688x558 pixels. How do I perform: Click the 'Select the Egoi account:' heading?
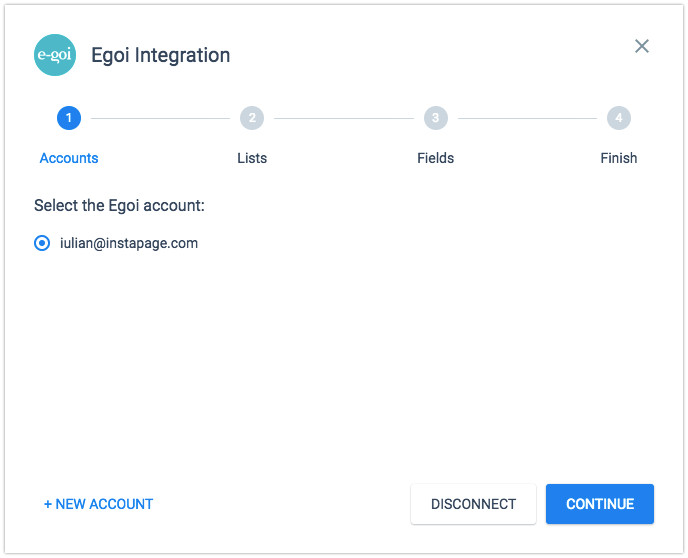pos(119,205)
